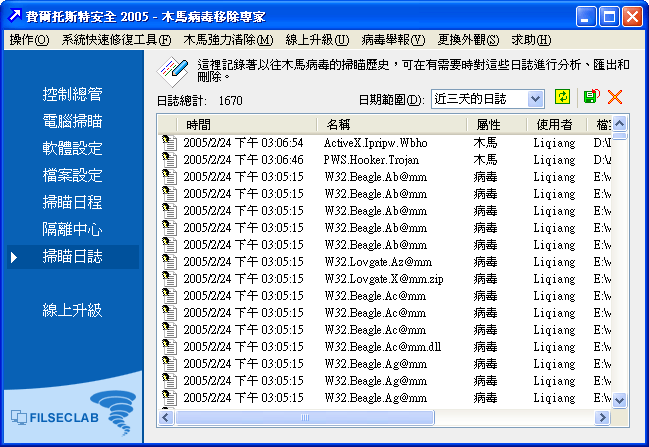Viewport: 649px width, 447px height.
Task: Open the 線上升級 menu in menu bar
Action: point(317,40)
